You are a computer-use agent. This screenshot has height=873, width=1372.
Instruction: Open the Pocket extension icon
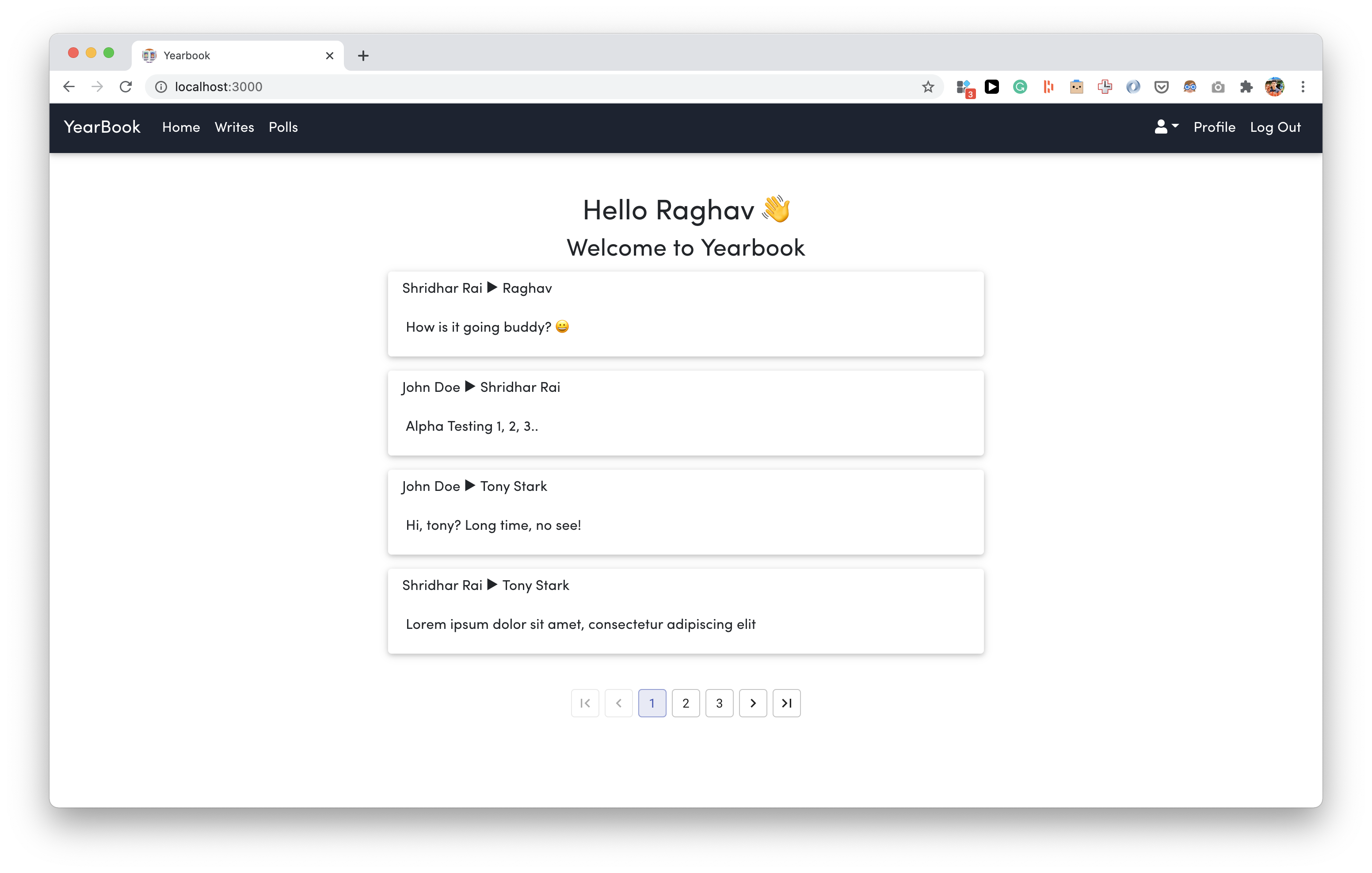(x=1161, y=87)
